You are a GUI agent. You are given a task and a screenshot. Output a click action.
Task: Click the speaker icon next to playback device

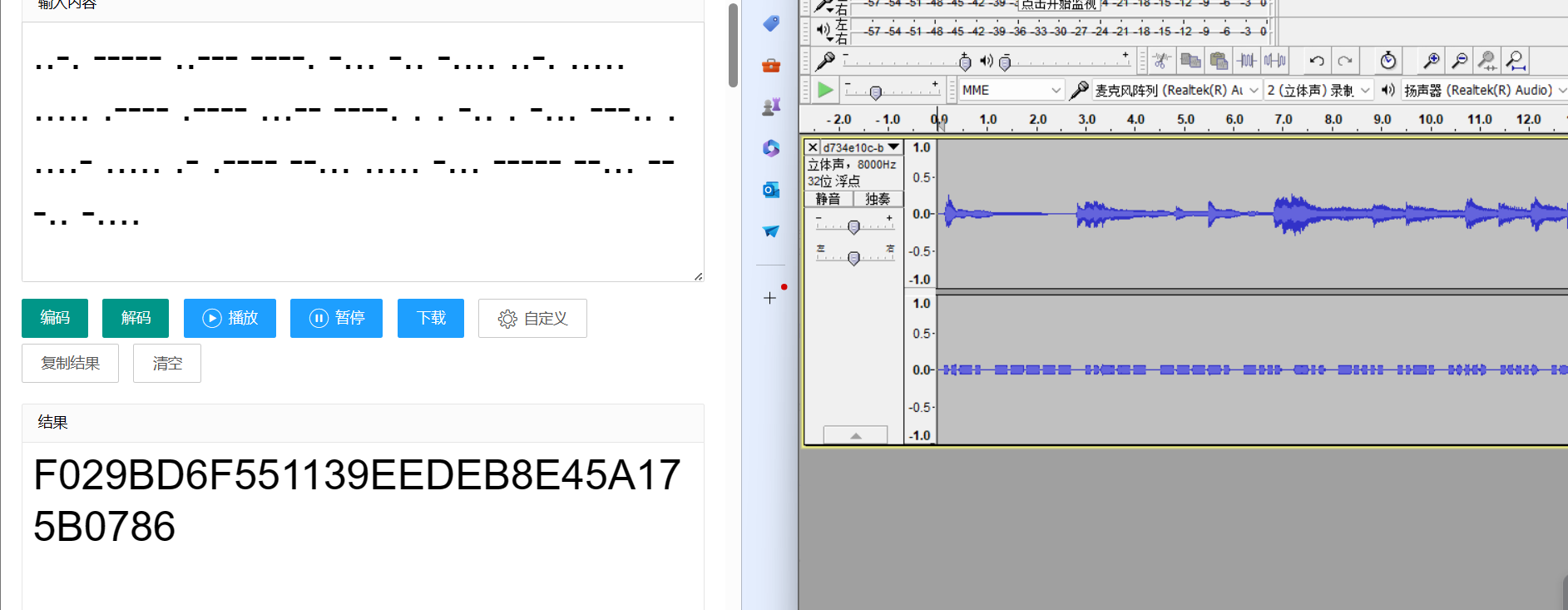coord(1387,90)
